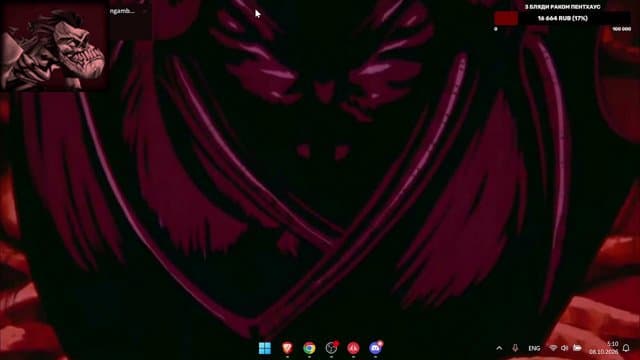Open the Wi-Fi network indicator
640x360 pixels.
[553, 348]
